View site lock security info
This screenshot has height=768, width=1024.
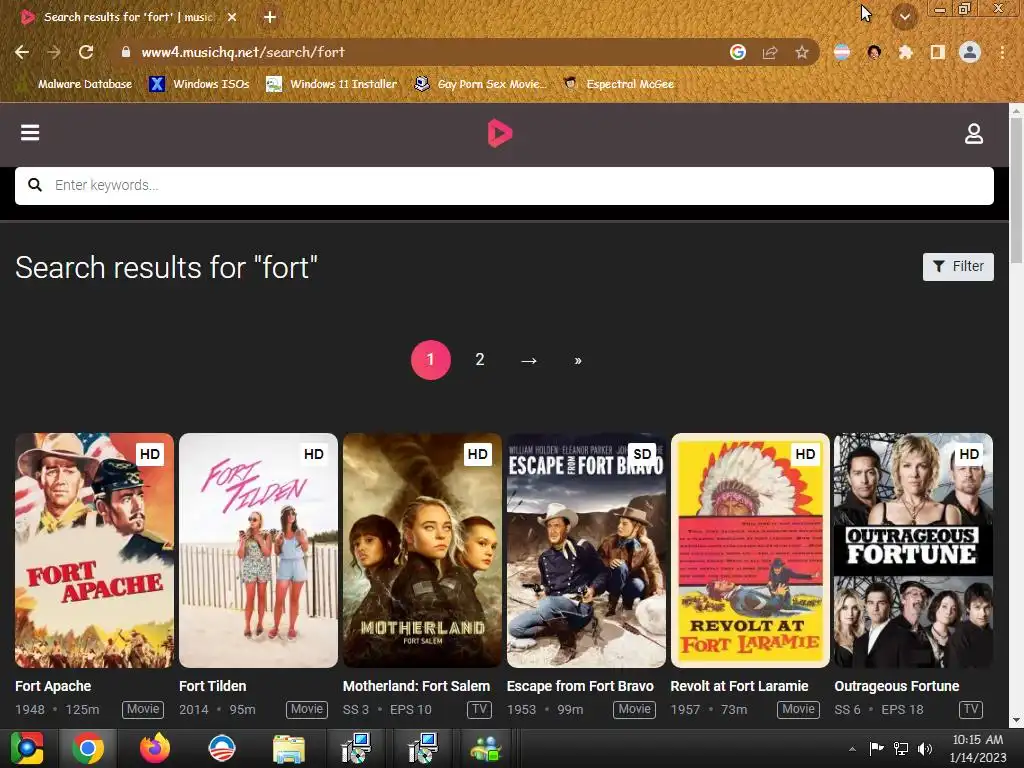click(126, 52)
